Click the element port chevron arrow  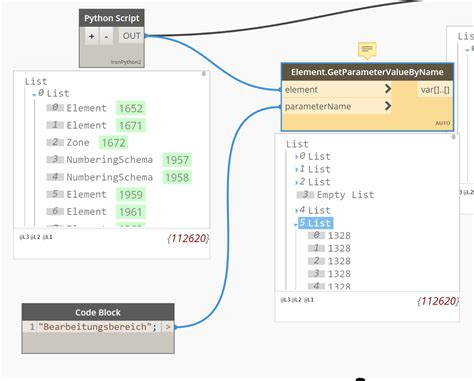pos(388,89)
